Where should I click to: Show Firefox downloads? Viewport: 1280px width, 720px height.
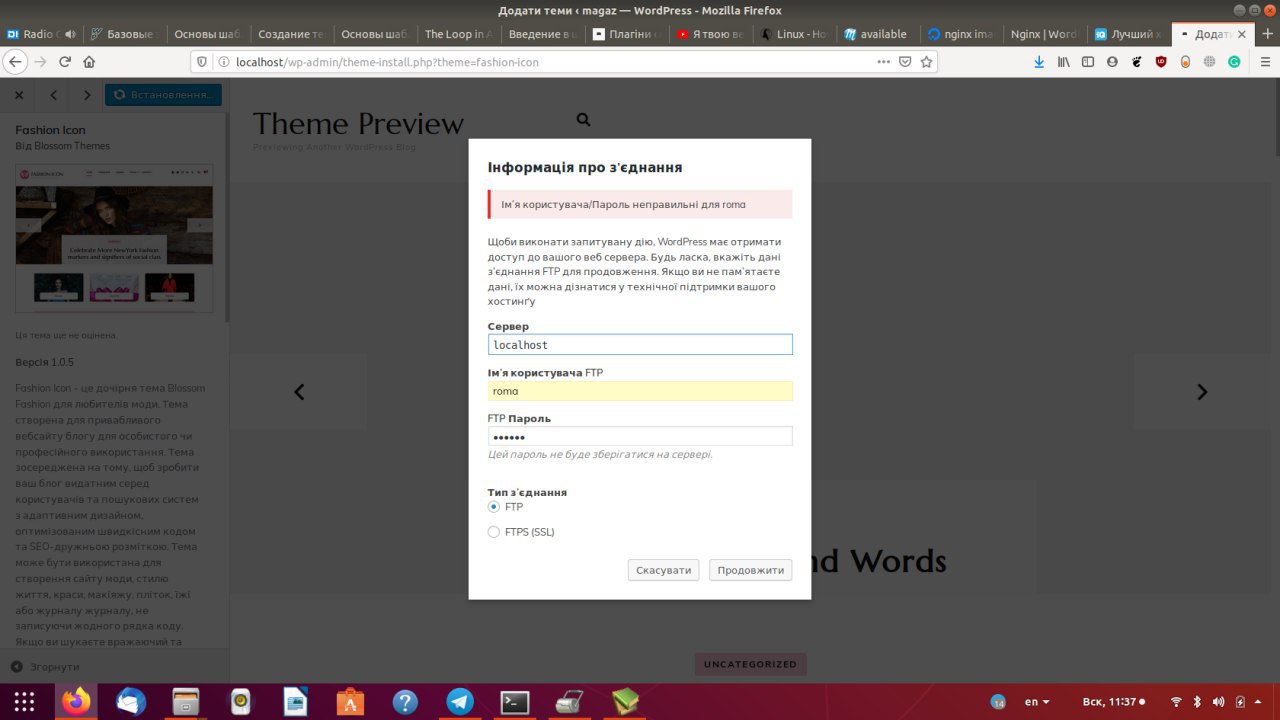(x=1039, y=61)
